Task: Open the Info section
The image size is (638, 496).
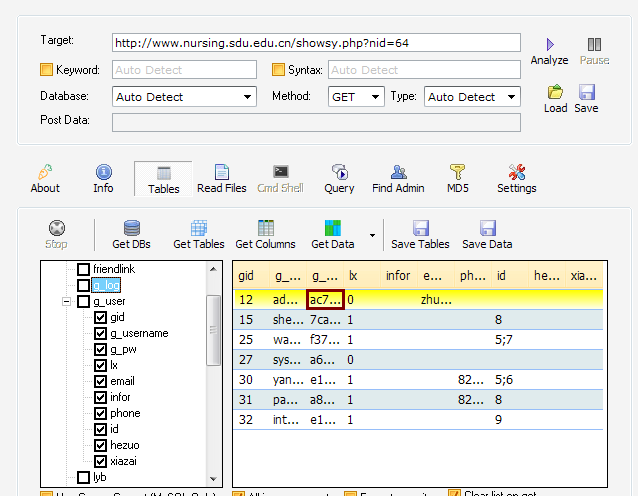Action: 103,179
